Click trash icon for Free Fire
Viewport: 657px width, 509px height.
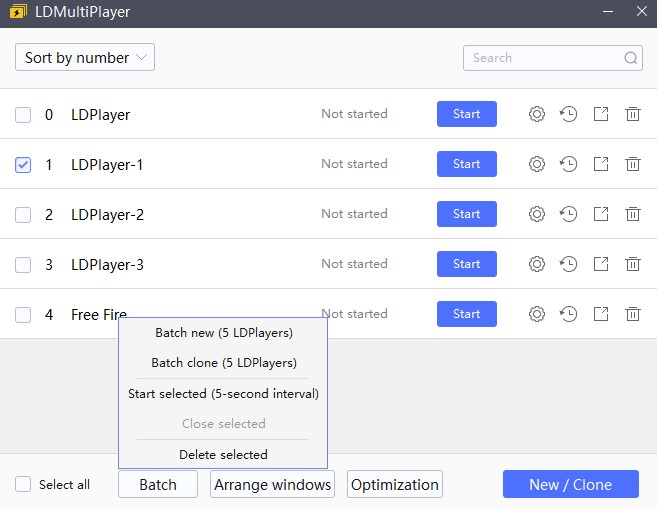[x=633, y=314]
